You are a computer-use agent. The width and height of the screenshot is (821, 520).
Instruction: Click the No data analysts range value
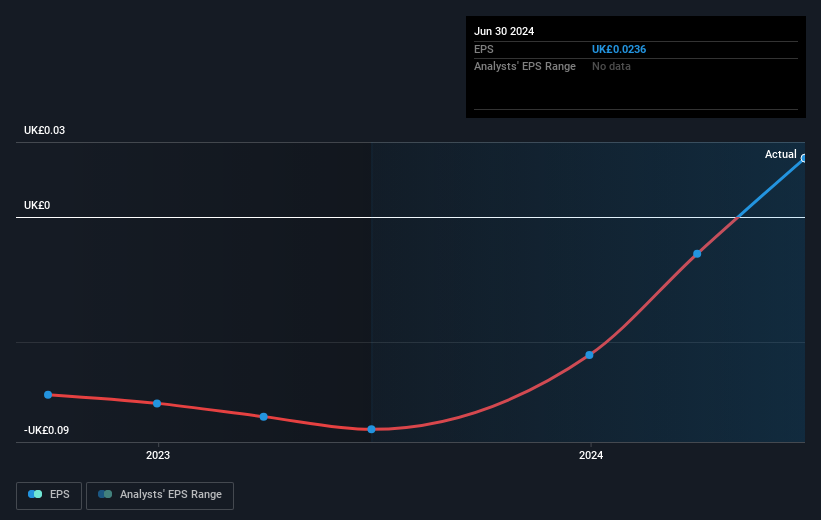(x=611, y=67)
